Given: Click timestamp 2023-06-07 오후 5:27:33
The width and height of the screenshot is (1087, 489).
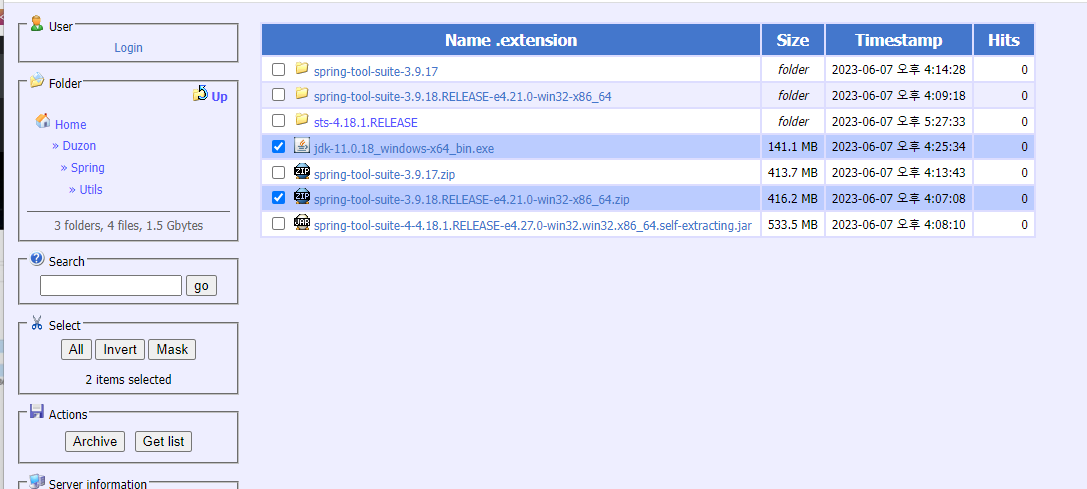Looking at the screenshot, I should pos(898,121).
